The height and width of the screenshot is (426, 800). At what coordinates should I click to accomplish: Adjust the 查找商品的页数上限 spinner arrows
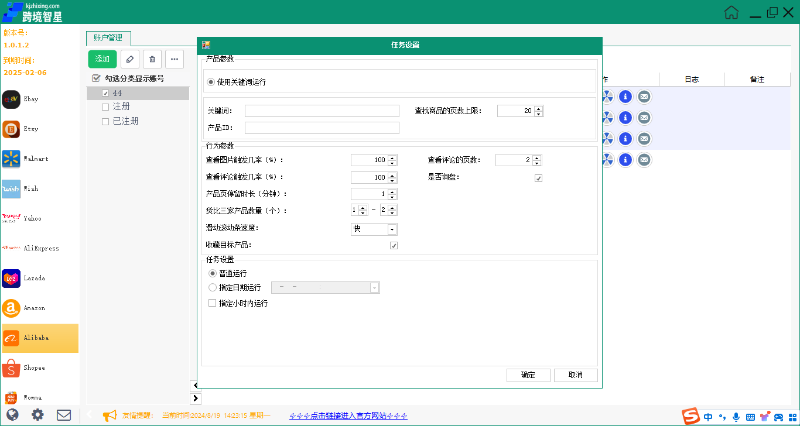coord(538,111)
